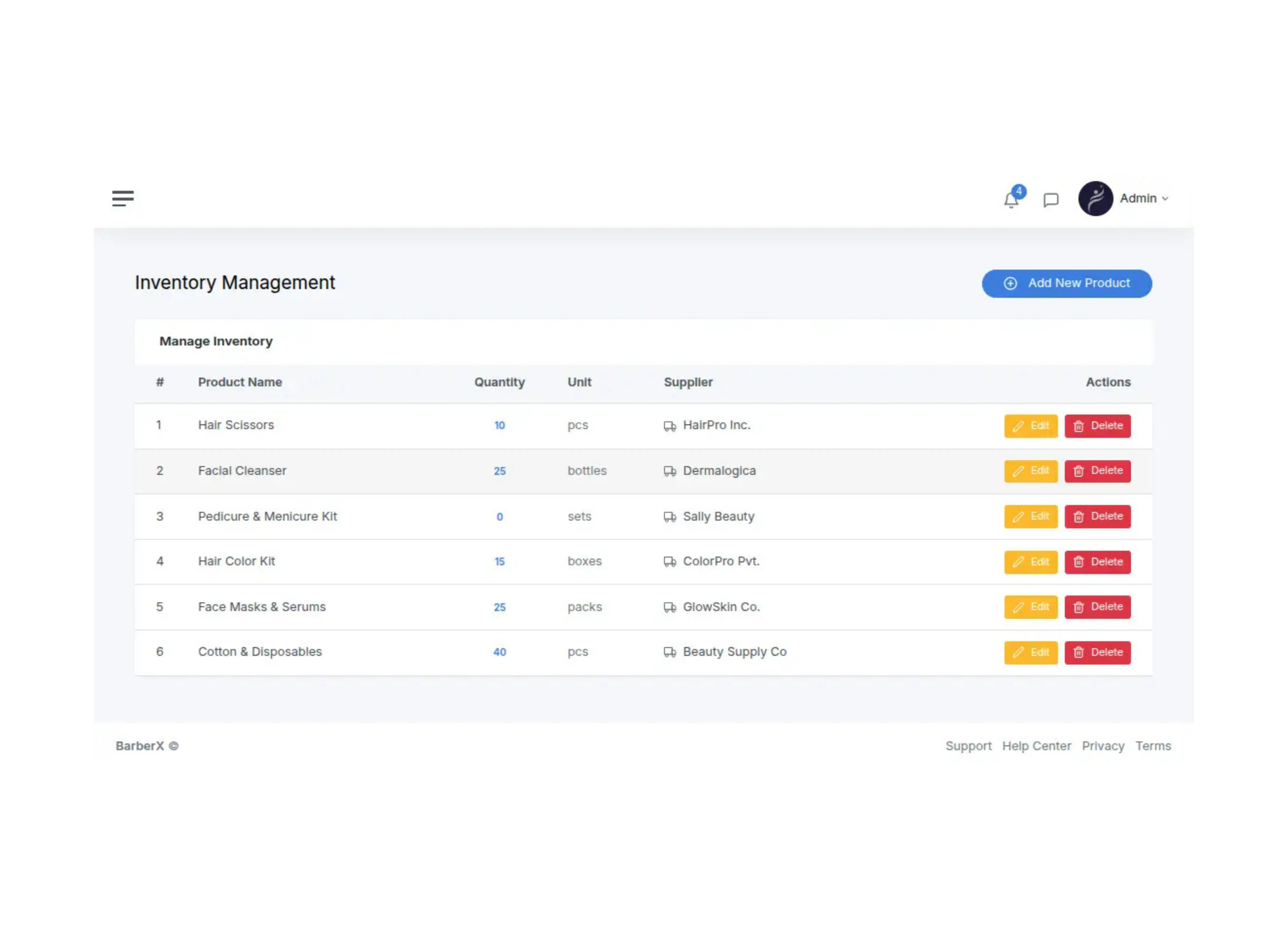Click the Dermalogica supplier name
Screen dimensions: 1288x938
[x=719, y=471]
